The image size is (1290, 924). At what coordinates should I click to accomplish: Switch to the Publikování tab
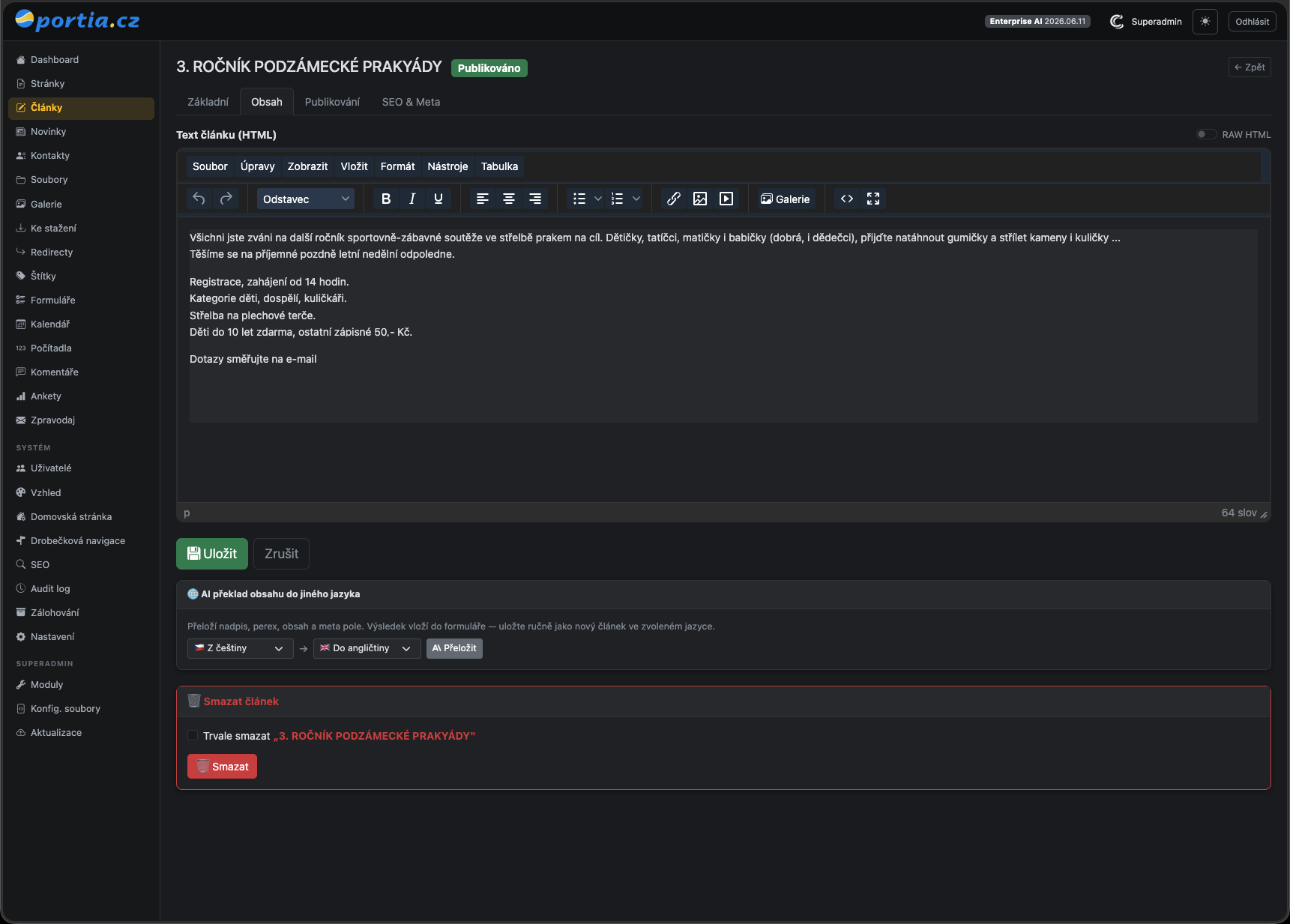[x=332, y=102]
